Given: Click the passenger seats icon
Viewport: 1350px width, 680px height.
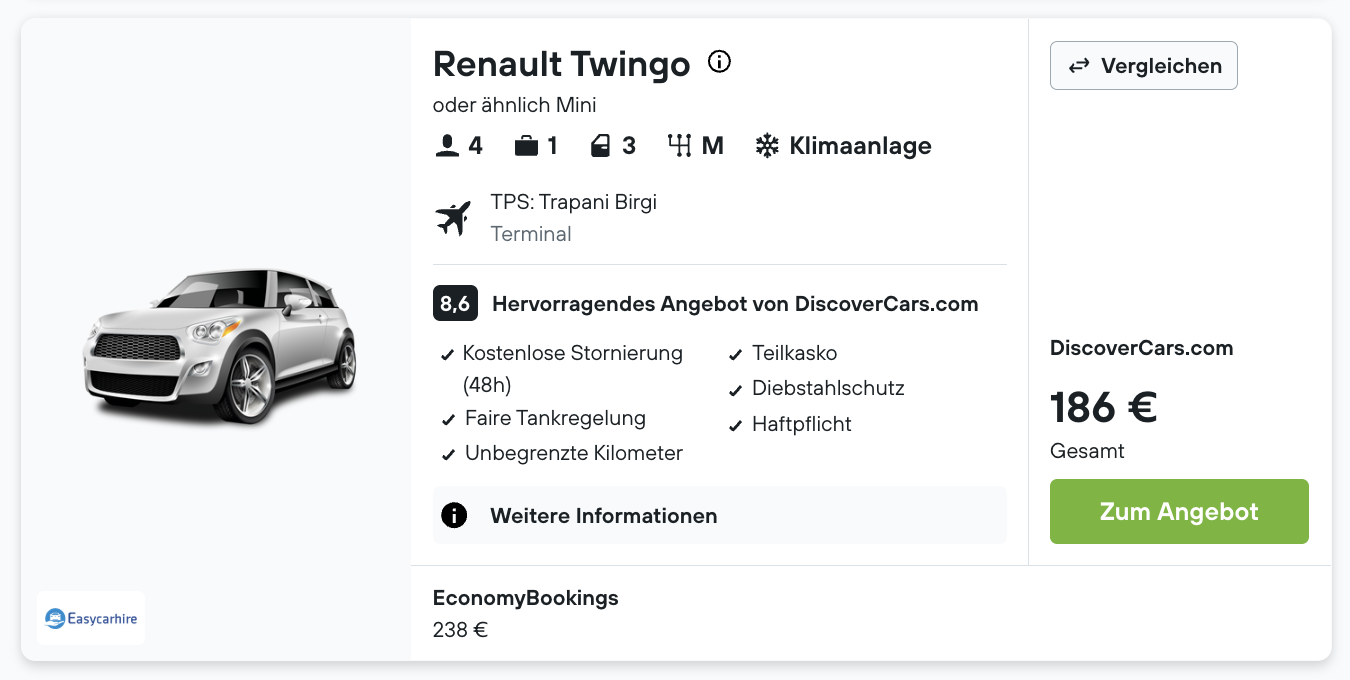Looking at the screenshot, I should [447, 146].
